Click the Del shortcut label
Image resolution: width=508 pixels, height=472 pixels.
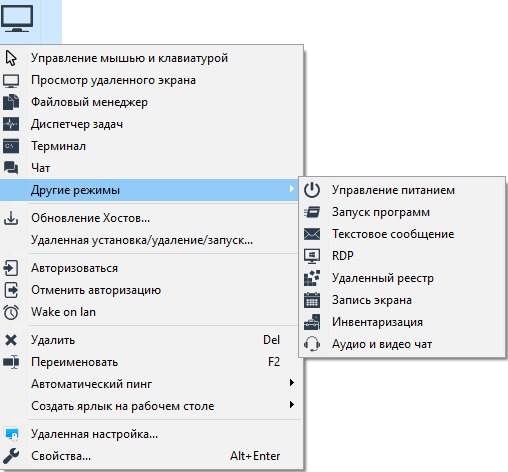[271, 340]
